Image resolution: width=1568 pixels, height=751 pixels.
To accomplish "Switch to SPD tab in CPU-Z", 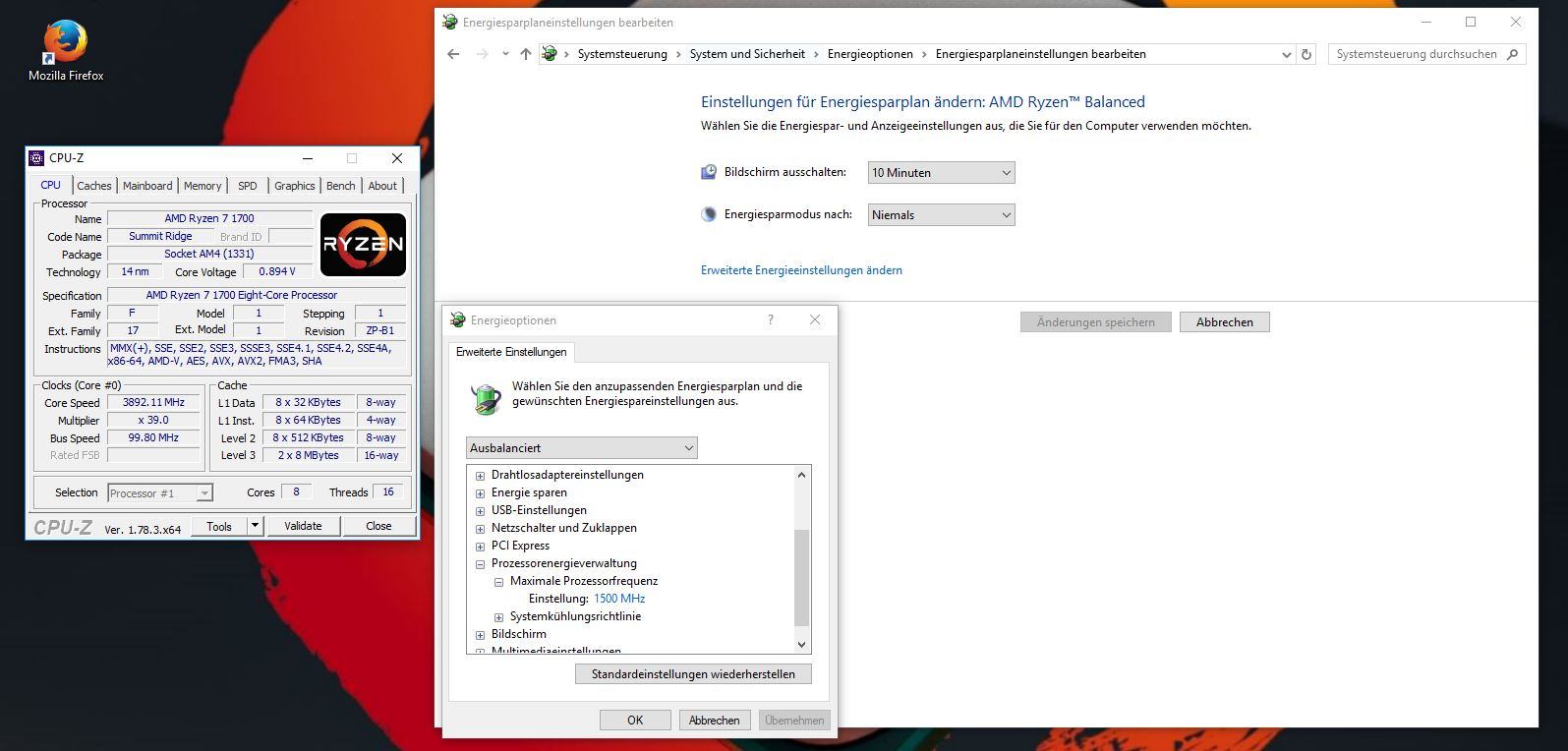I will [x=248, y=186].
